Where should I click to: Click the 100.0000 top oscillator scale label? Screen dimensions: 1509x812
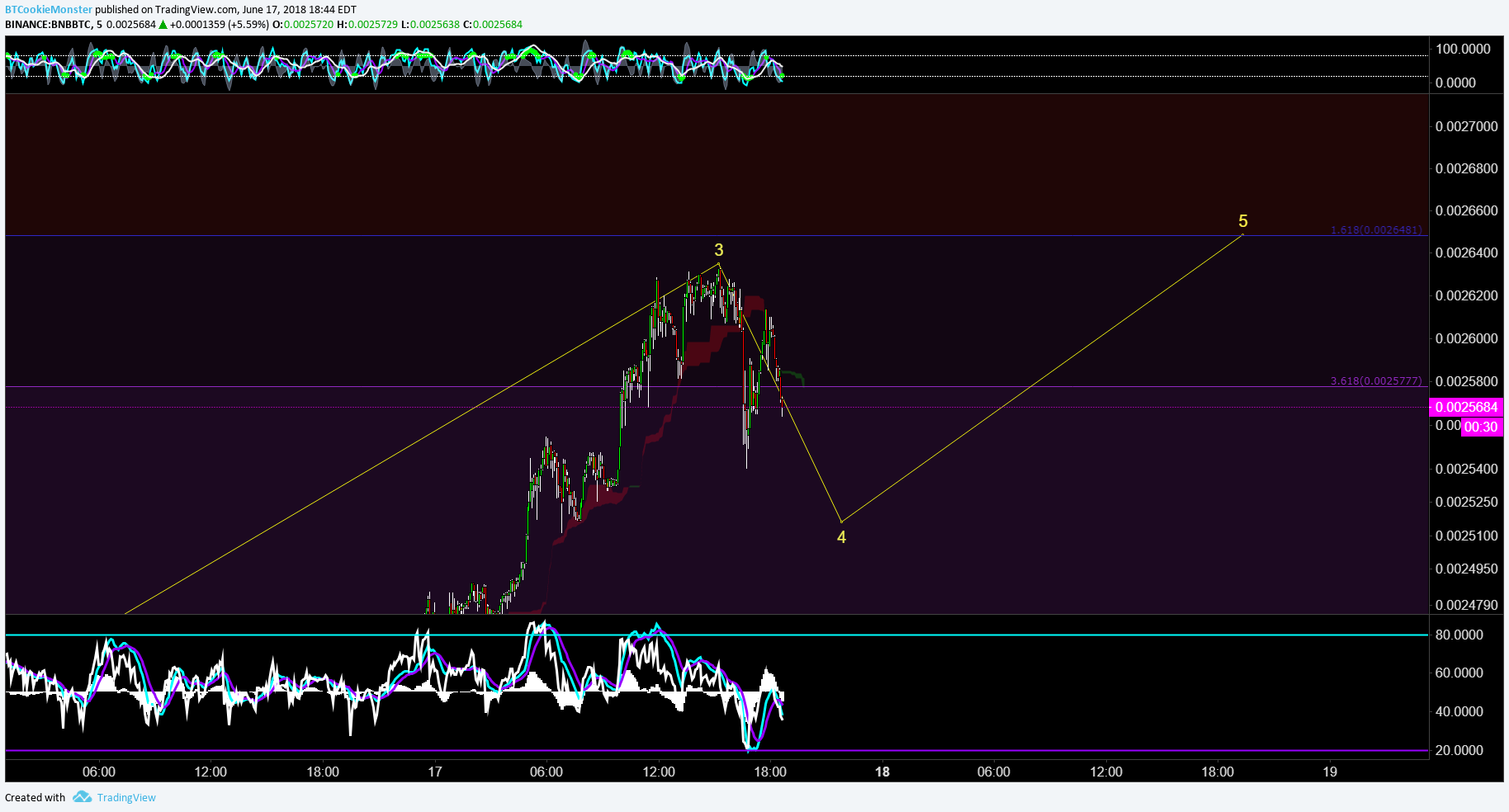pyautogui.click(x=1463, y=49)
